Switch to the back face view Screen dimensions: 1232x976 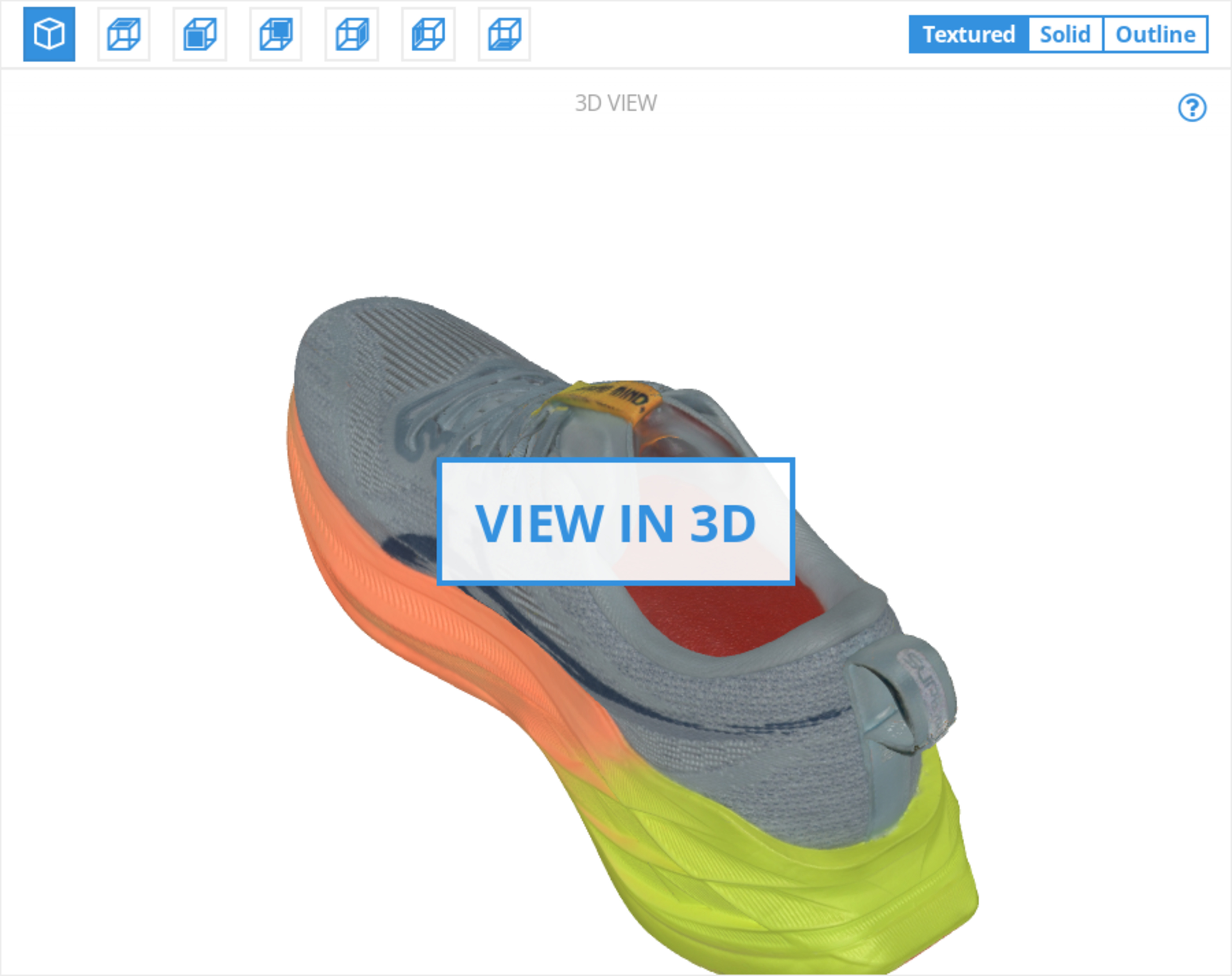[276, 34]
